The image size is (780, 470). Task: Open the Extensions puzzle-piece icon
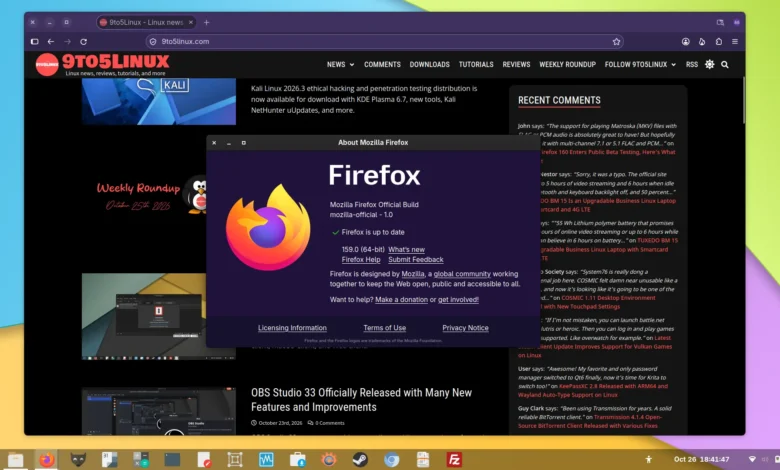pyautogui.click(x=718, y=42)
